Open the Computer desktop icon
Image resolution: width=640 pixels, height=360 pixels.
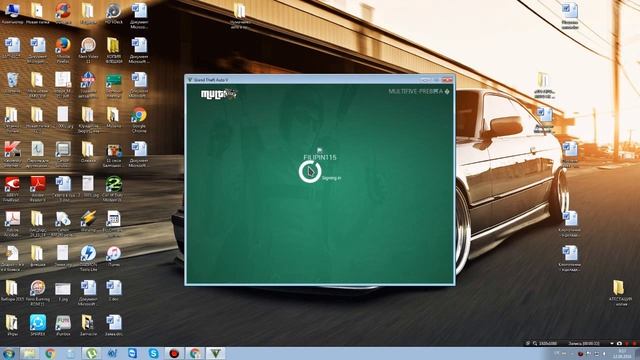pyautogui.click(x=12, y=13)
